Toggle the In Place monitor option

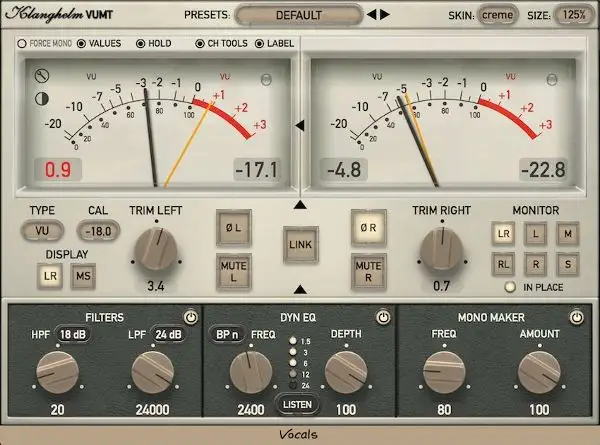[510, 287]
